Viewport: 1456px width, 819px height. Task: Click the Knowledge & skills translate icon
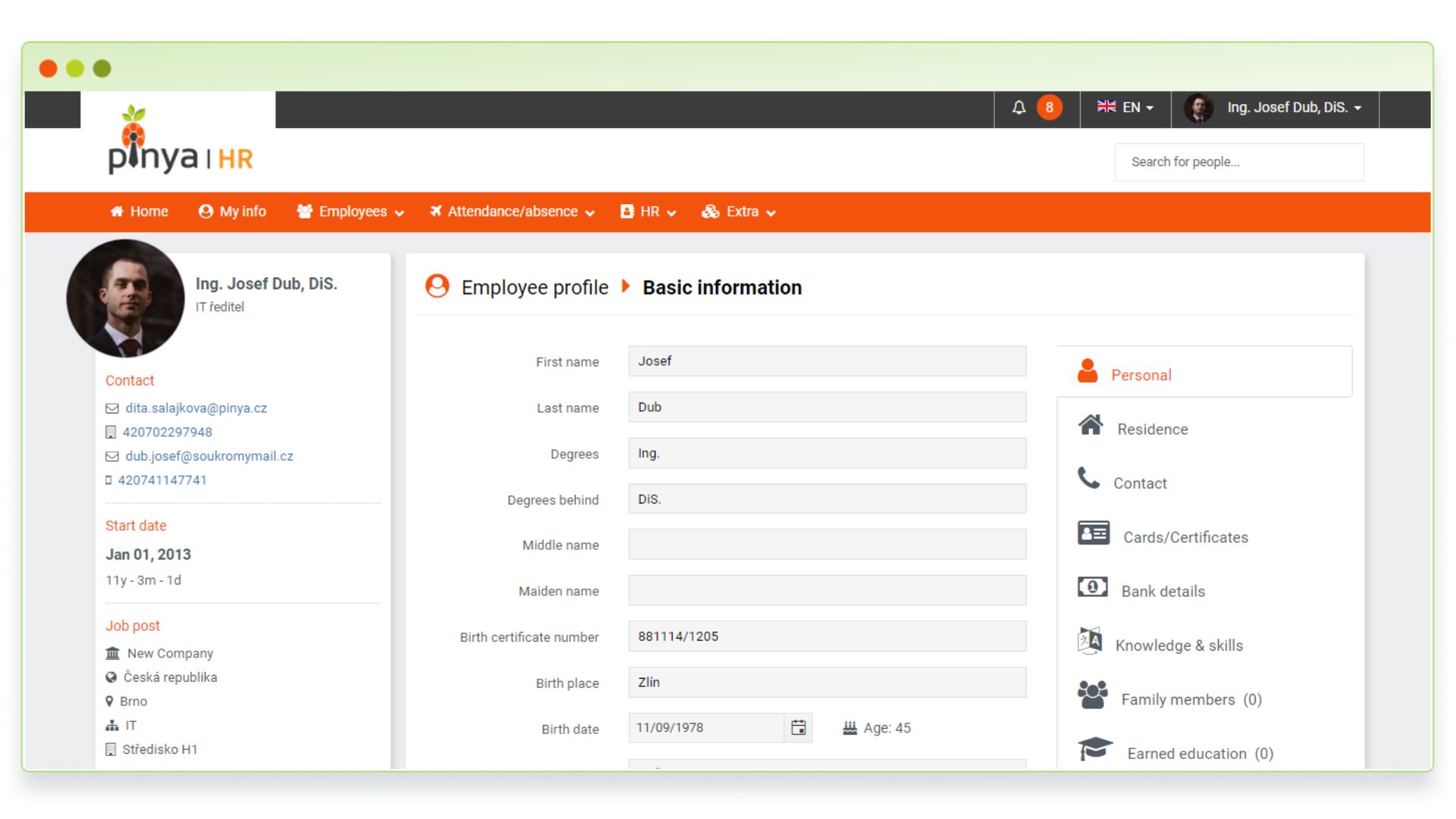pos(1090,642)
